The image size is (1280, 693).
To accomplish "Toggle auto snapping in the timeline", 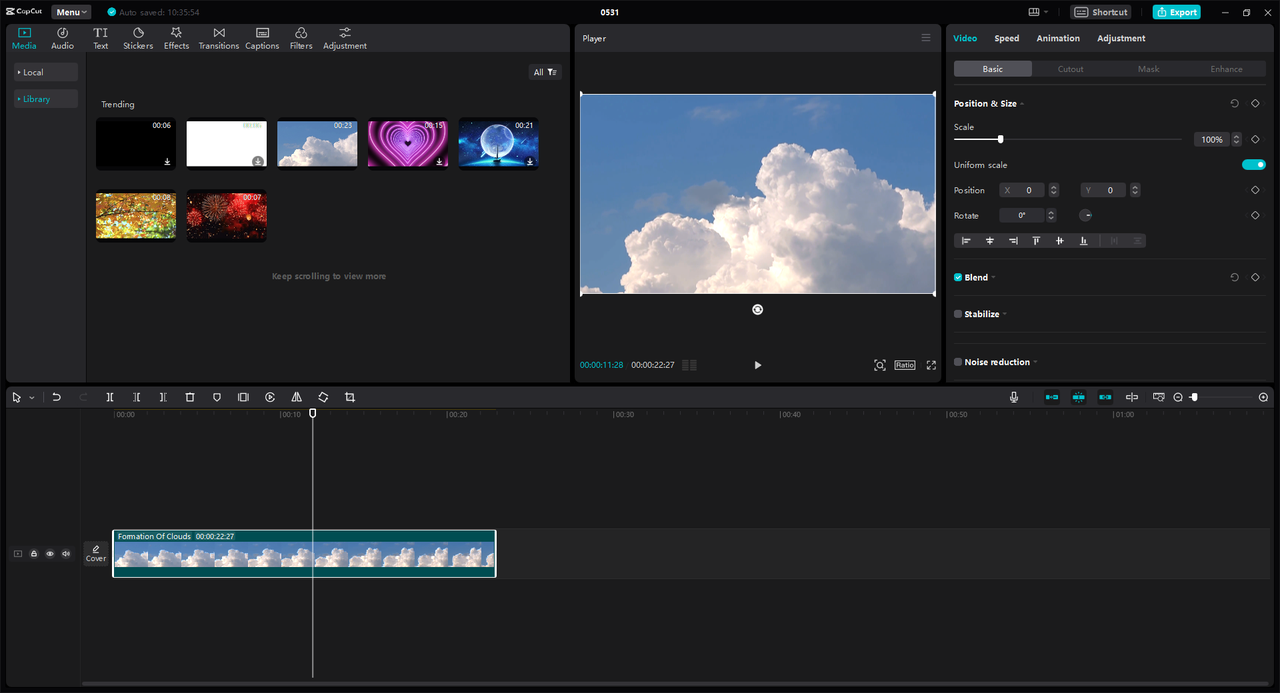I will [x=1079, y=397].
